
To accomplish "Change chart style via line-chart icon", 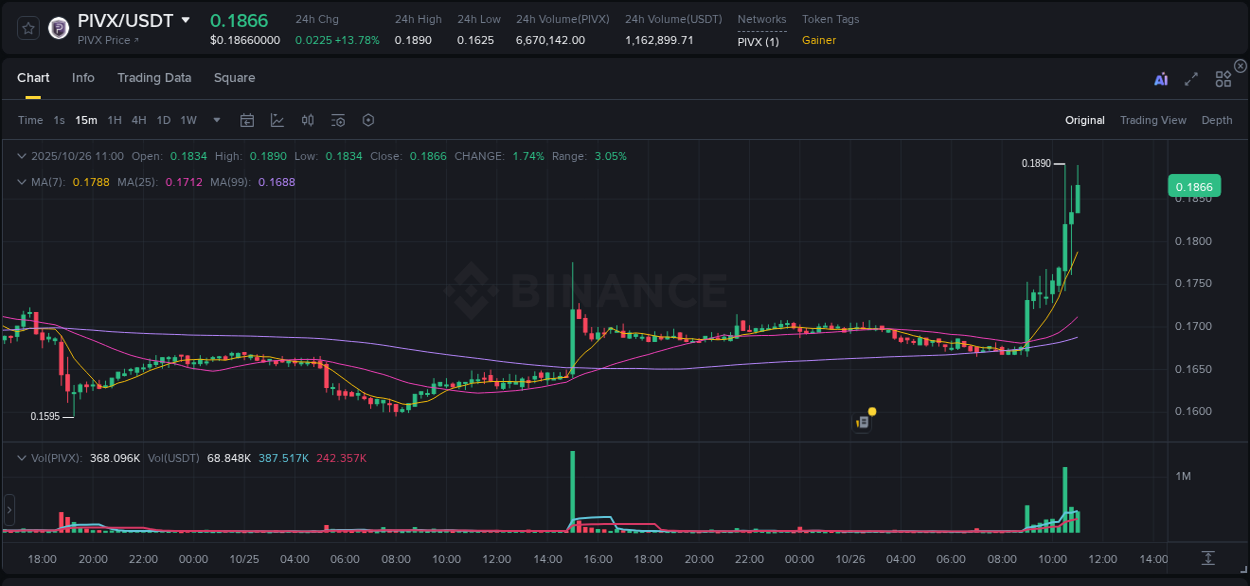I will pyautogui.click(x=276, y=119).
